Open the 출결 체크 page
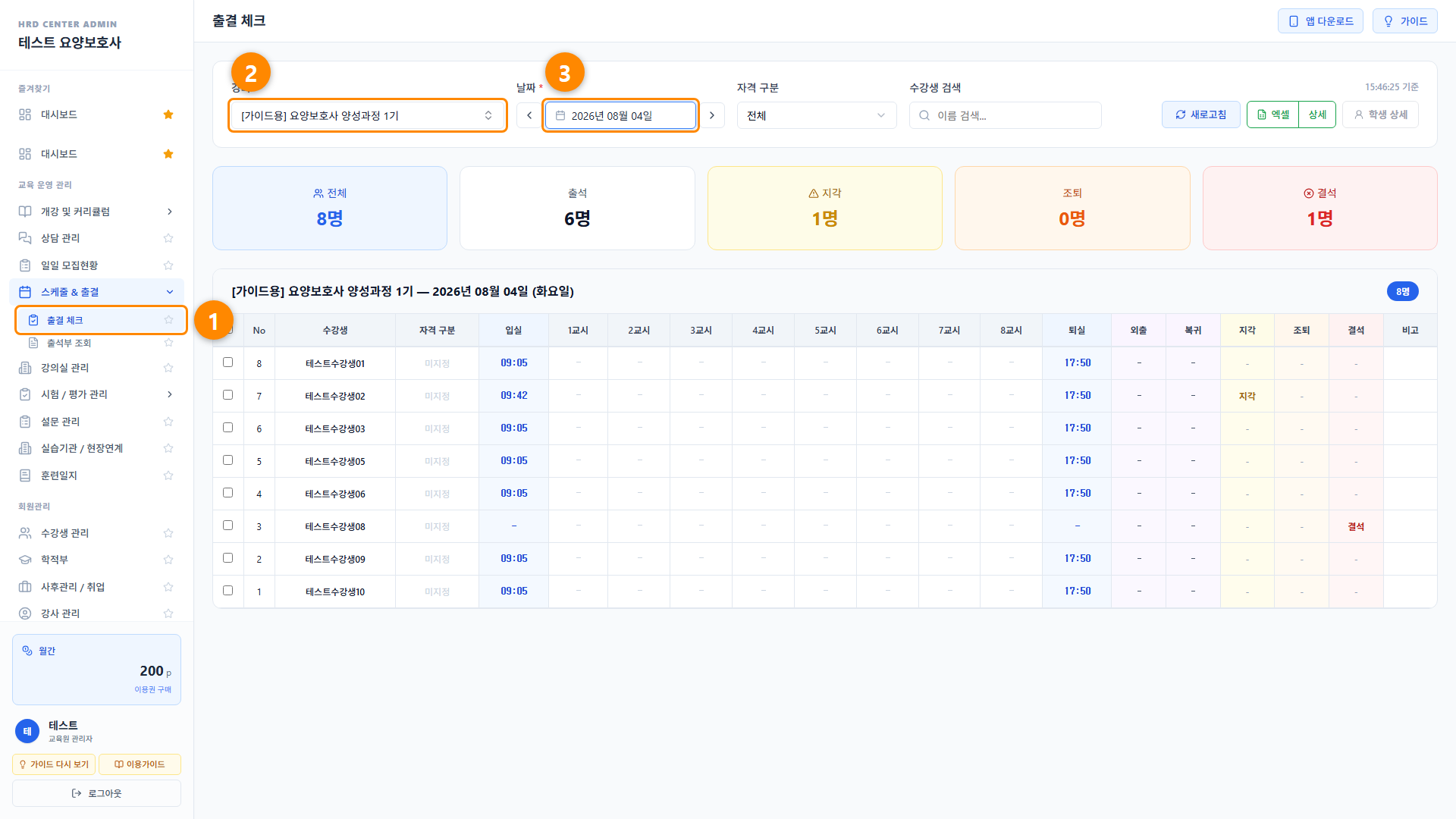Image resolution: width=1456 pixels, height=819 pixels. point(101,320)
